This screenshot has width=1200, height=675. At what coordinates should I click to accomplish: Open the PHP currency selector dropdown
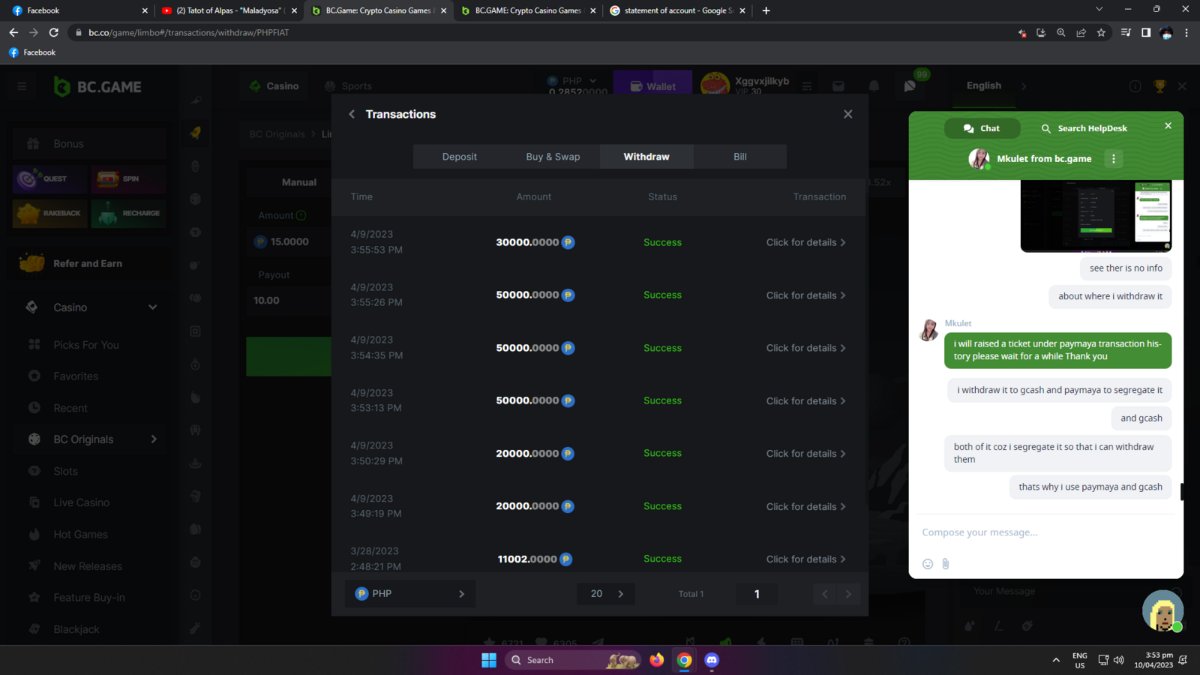[410, 594]
